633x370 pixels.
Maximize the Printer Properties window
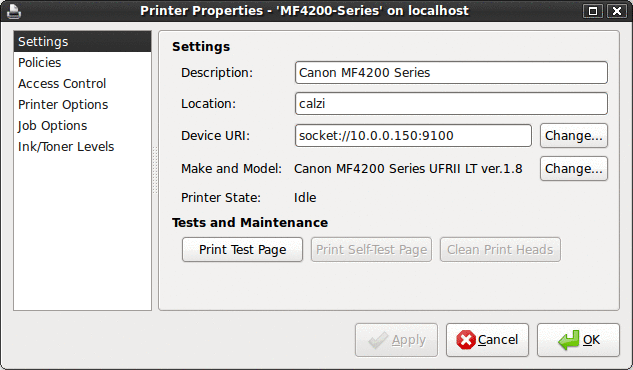[x=593, y=11]
